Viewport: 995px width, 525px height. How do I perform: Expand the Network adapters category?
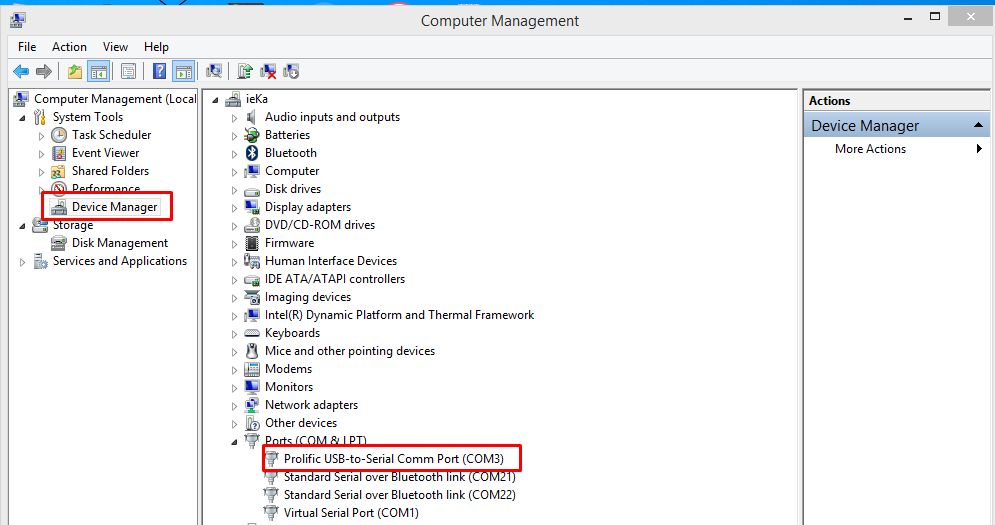click(x=235, y=405)
